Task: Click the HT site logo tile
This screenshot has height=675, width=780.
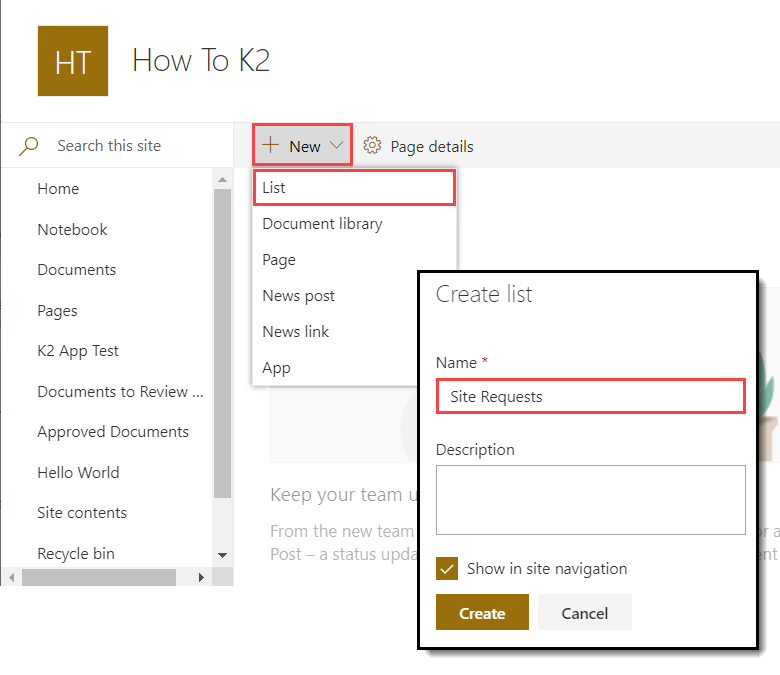Action: (73, 61)
